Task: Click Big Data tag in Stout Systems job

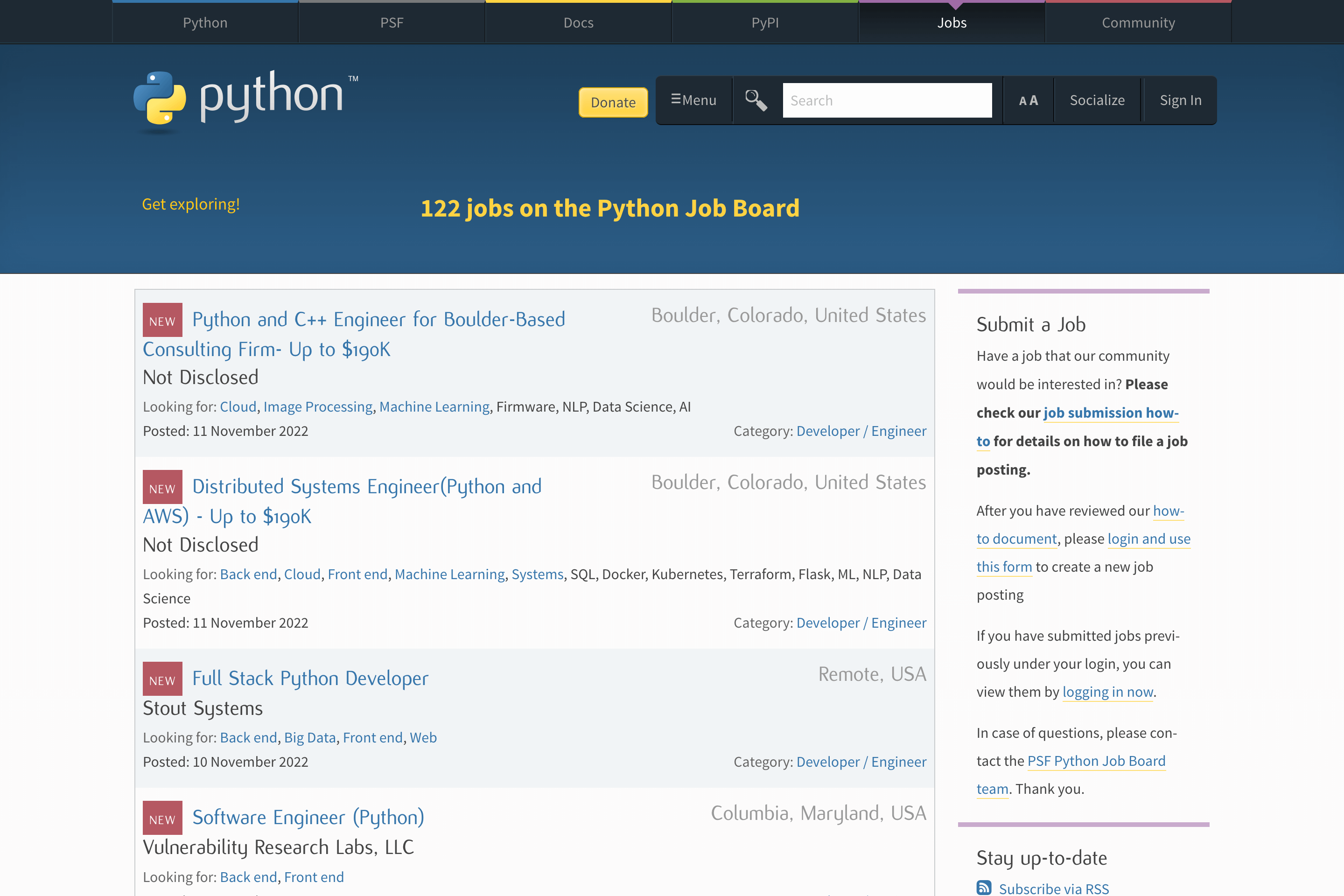Action: (x=310, y=737)
